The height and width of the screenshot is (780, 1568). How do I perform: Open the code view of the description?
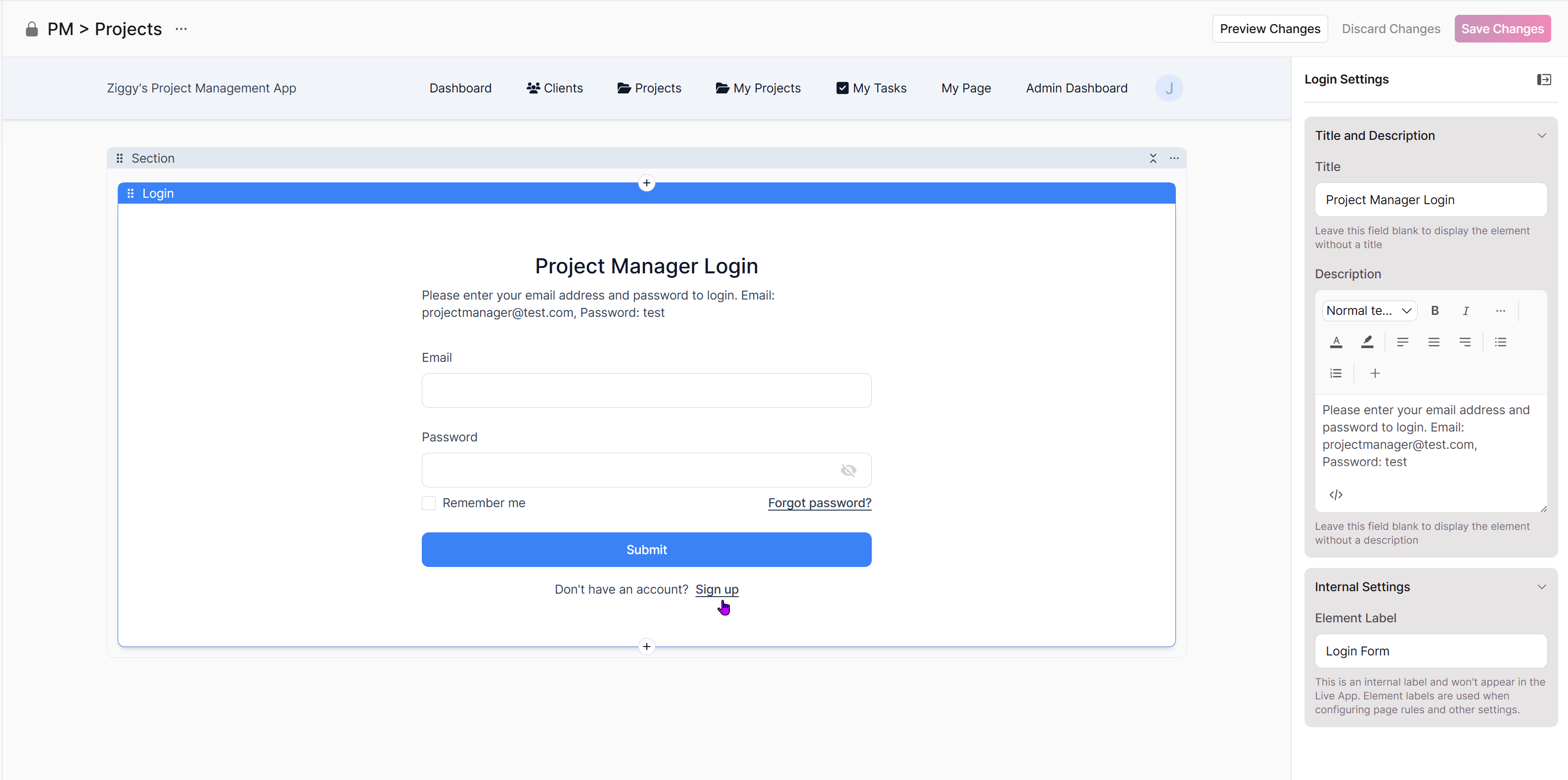[x=1336, y=494]
